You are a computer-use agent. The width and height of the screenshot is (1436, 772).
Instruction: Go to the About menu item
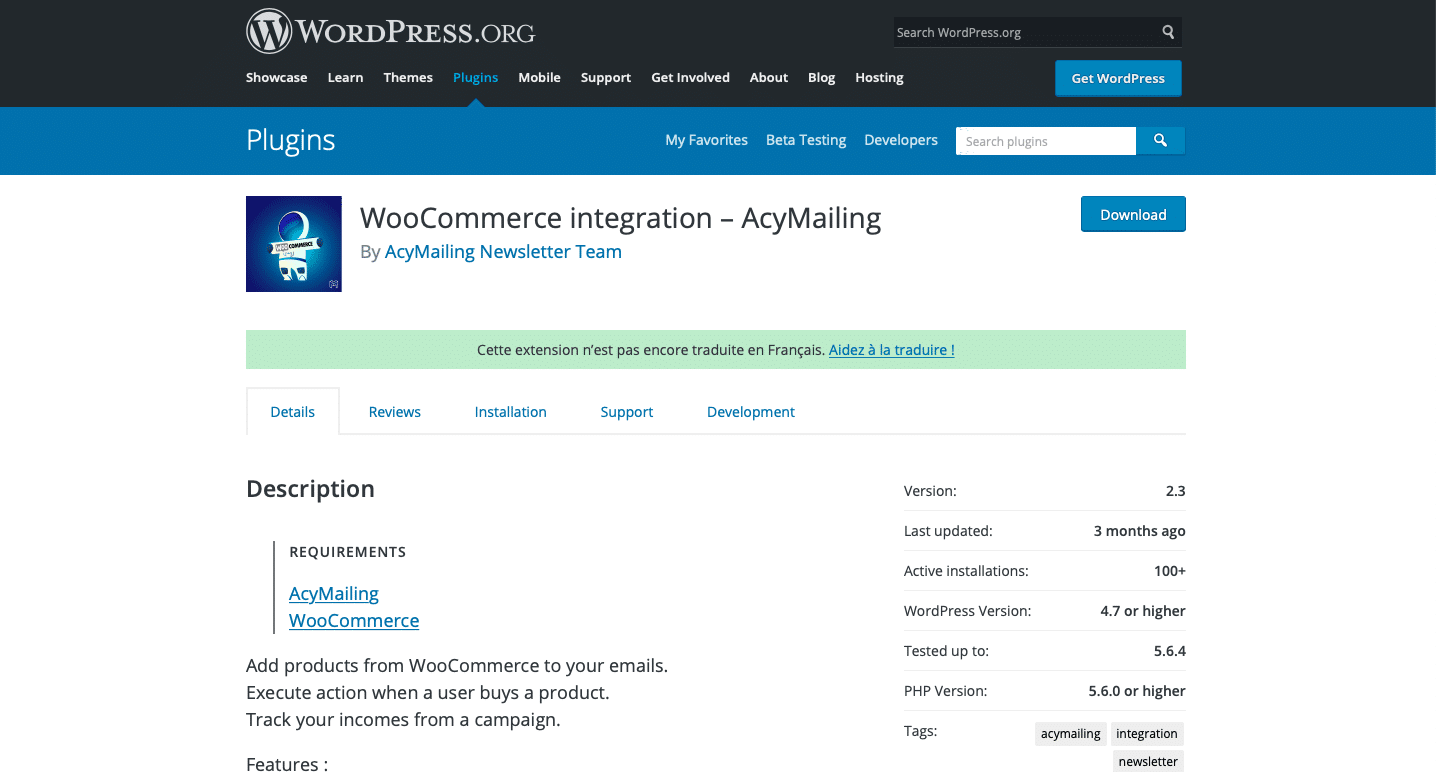[769, 77]
